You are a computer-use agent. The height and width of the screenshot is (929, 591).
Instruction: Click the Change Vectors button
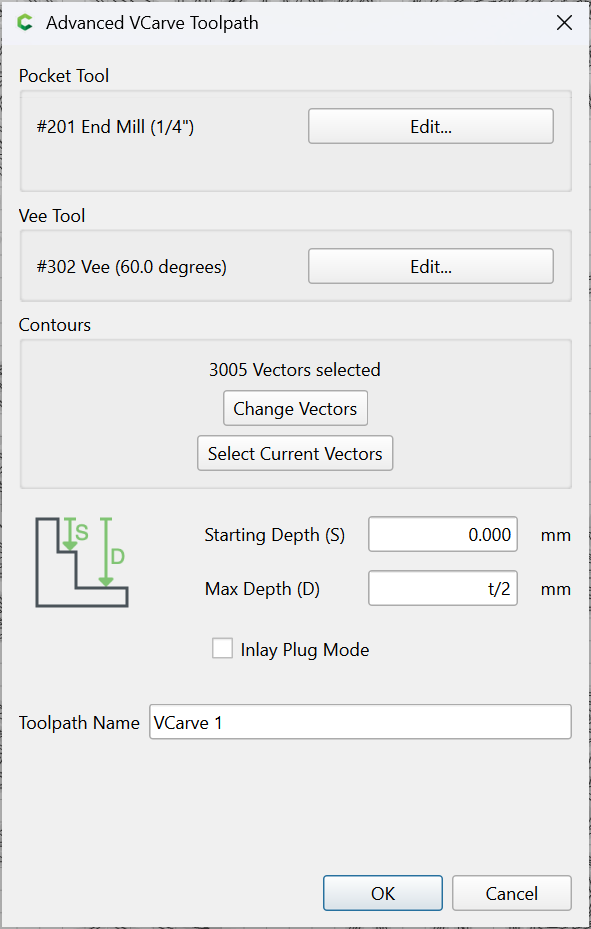[x=295, y=408]
